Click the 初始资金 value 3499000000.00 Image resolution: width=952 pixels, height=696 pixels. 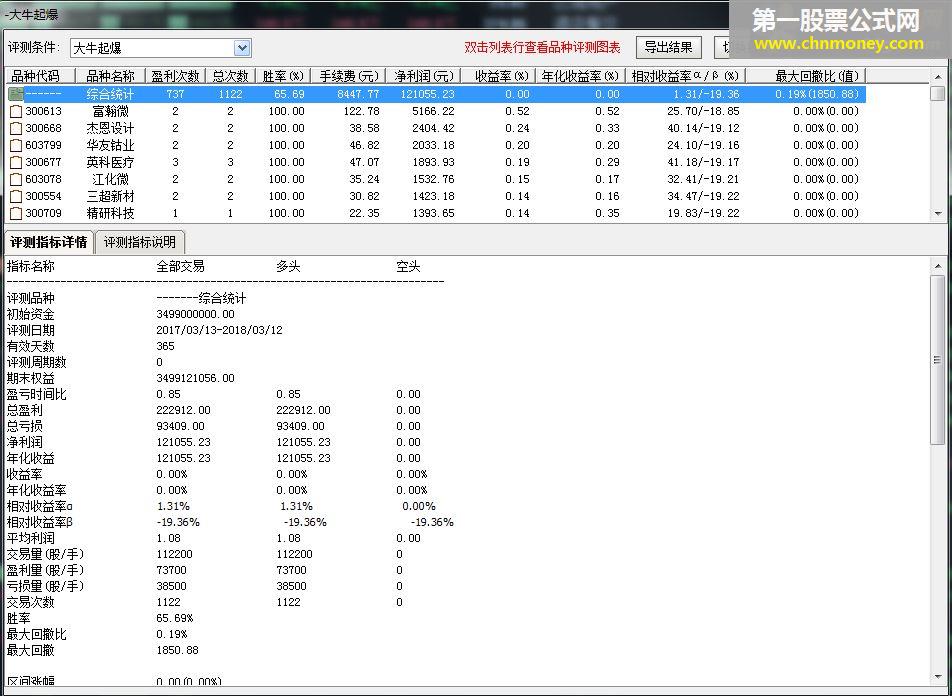click(196, 315)
